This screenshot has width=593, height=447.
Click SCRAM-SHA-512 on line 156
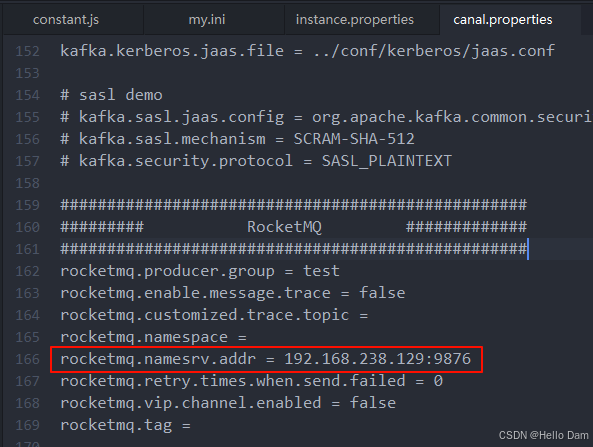point(354,139)
